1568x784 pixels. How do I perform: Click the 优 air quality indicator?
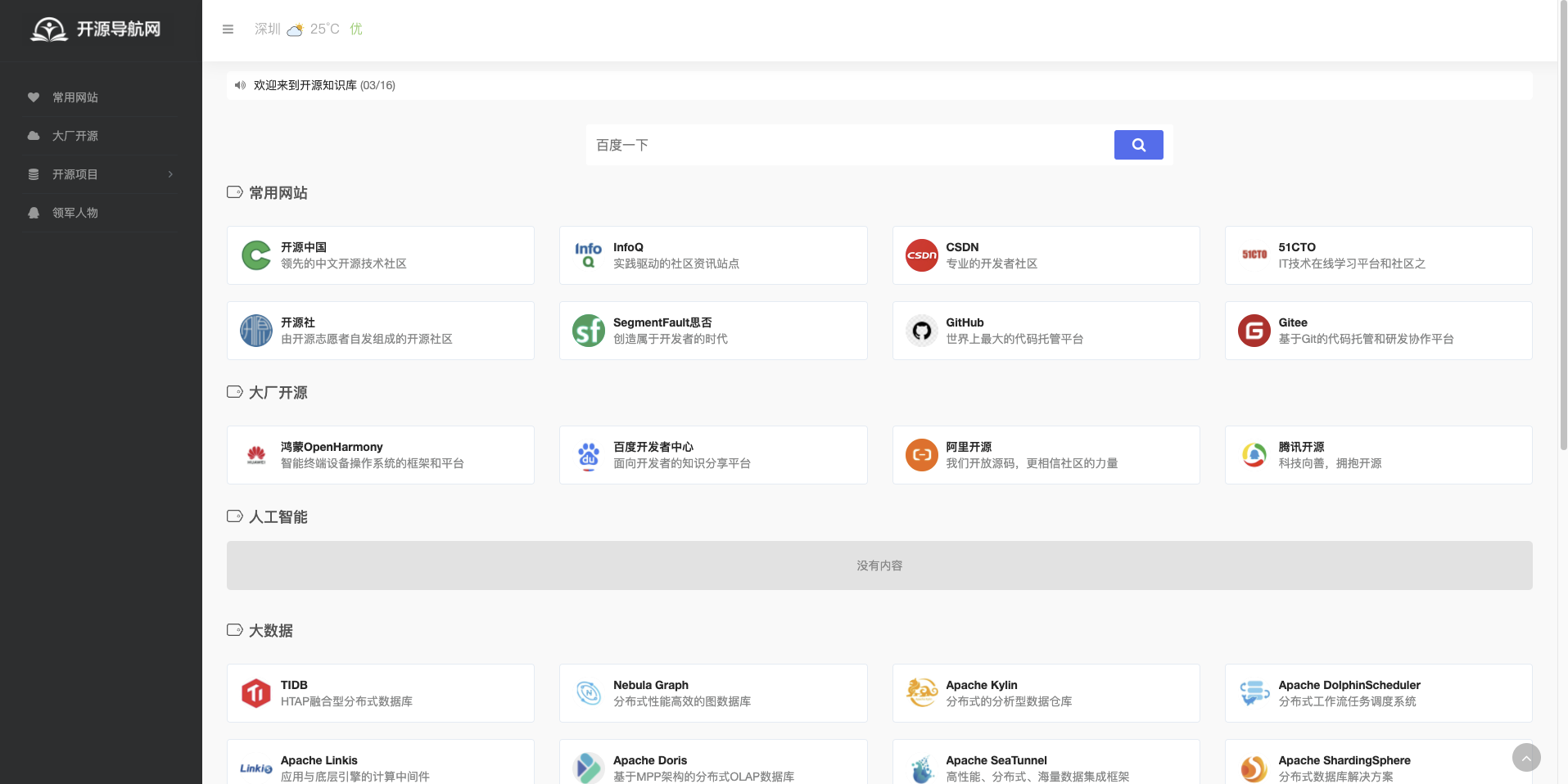(x=356, y=29)
